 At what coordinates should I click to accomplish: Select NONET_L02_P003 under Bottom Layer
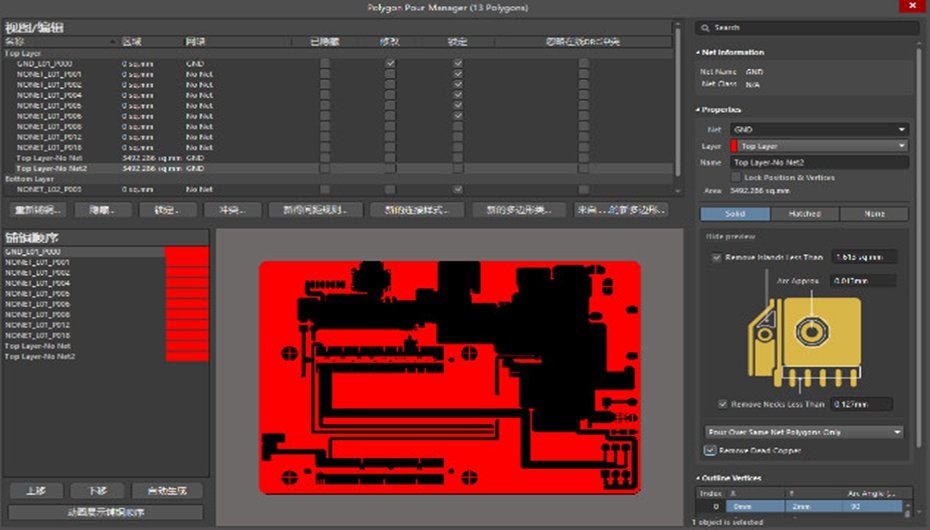point(339,190)
